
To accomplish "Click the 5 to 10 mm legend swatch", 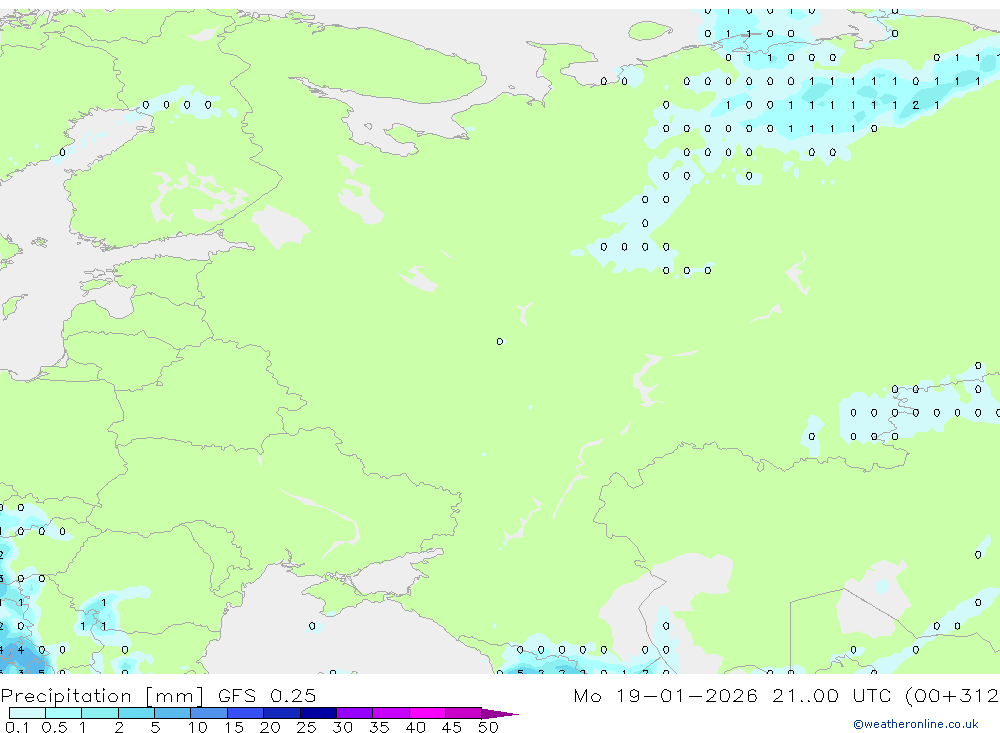I will (173, 713).
